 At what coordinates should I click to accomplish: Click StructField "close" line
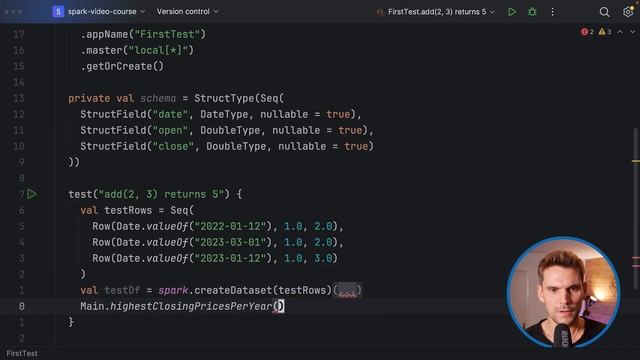(x=227, y=146)
